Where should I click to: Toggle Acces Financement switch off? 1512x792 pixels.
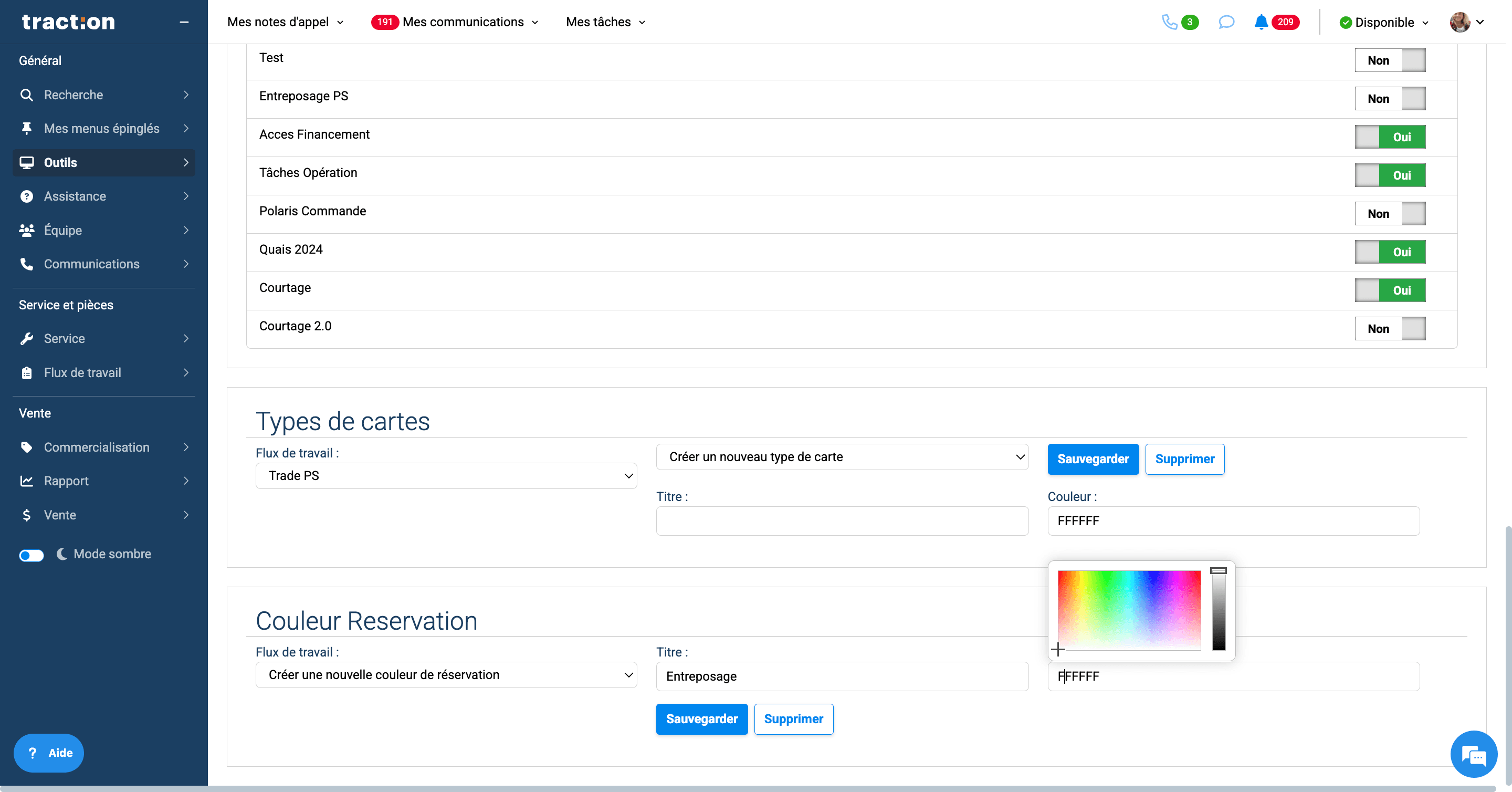point(1389,137)
